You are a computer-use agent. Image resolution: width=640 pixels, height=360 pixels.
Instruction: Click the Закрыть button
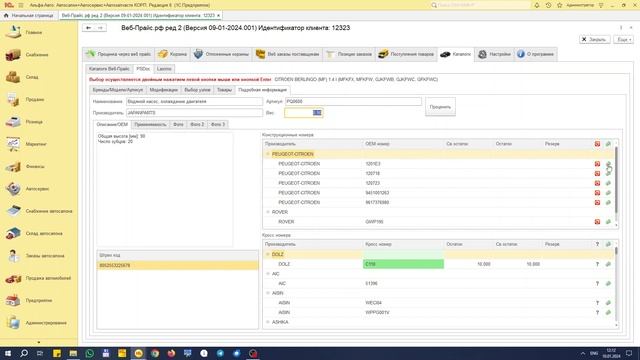pos(594,40)
